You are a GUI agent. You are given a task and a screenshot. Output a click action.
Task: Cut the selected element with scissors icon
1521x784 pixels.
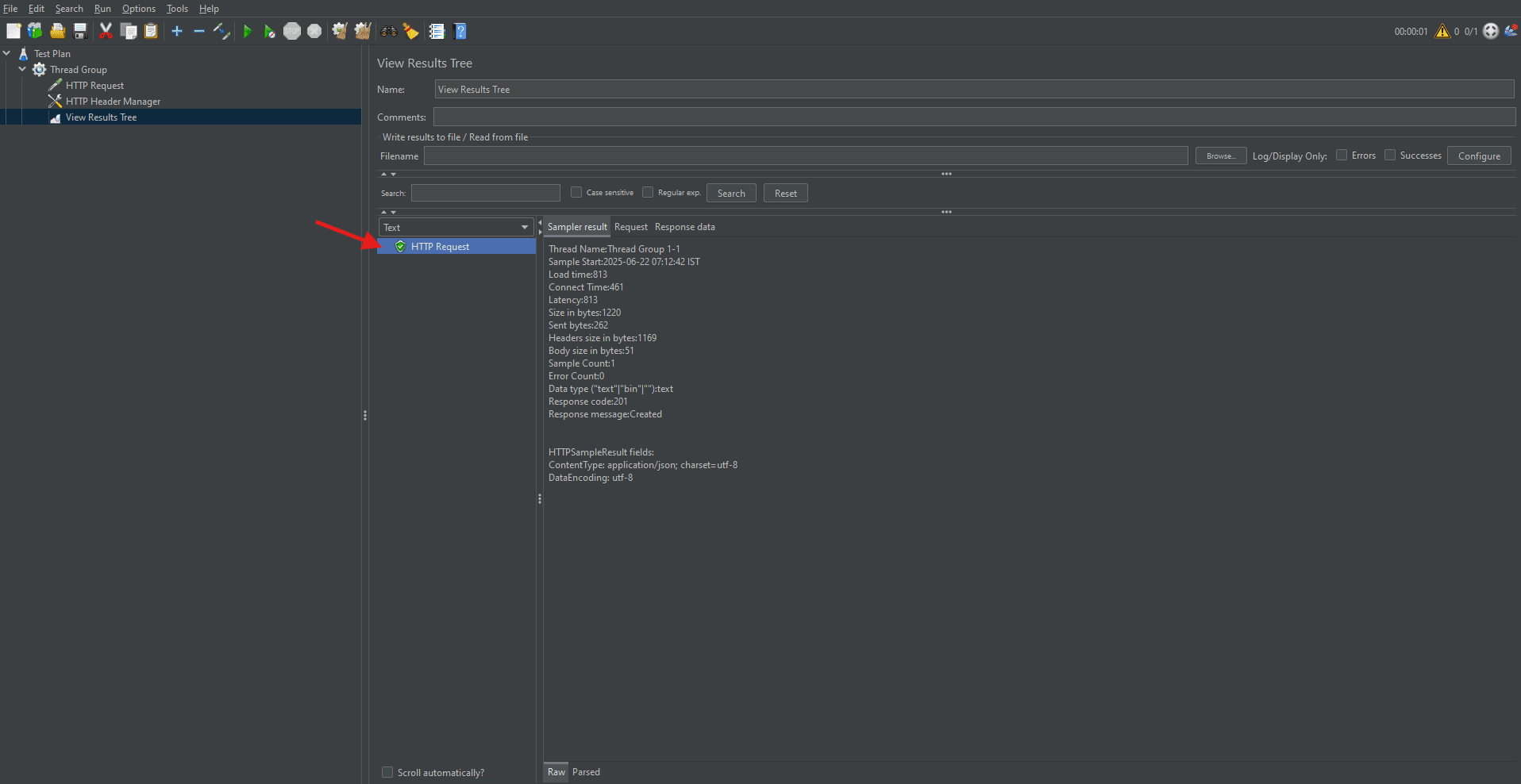point(106,31)
